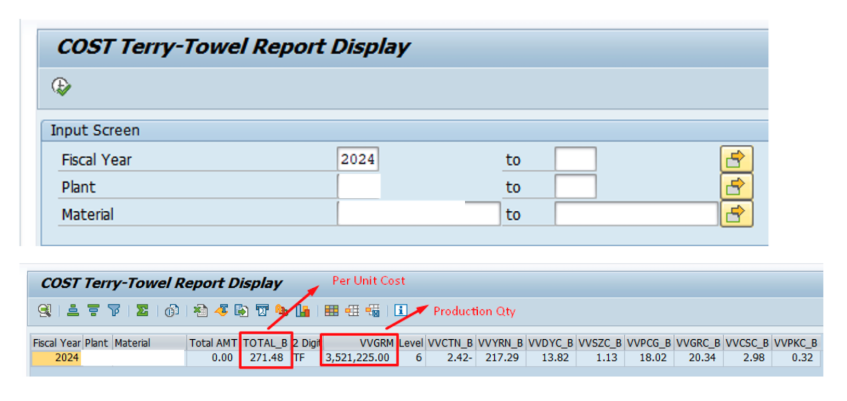The height and width of the screenshot is (401, 847).
Task: Click the Plant to field
Action: tap(575, 186)
